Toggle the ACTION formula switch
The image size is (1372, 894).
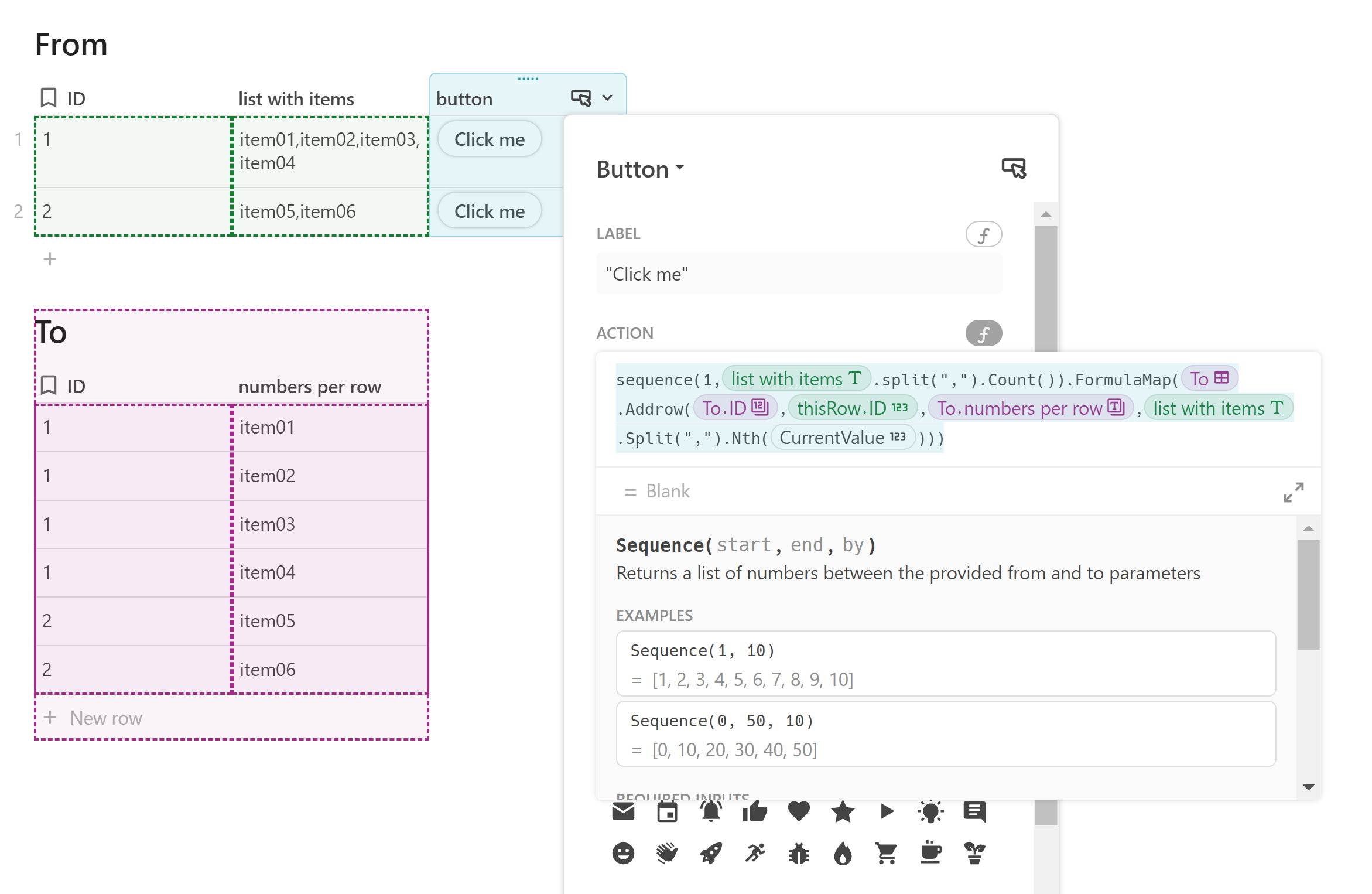[x=983, y=333]
